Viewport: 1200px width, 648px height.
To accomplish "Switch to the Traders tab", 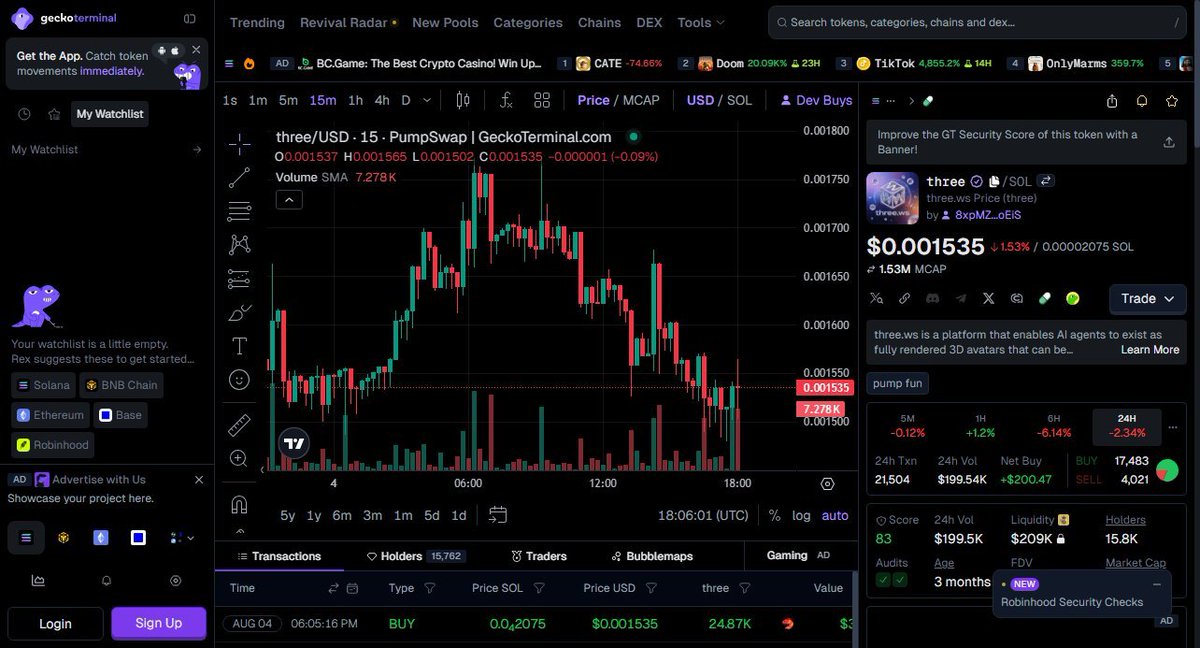I will [539, 556].
